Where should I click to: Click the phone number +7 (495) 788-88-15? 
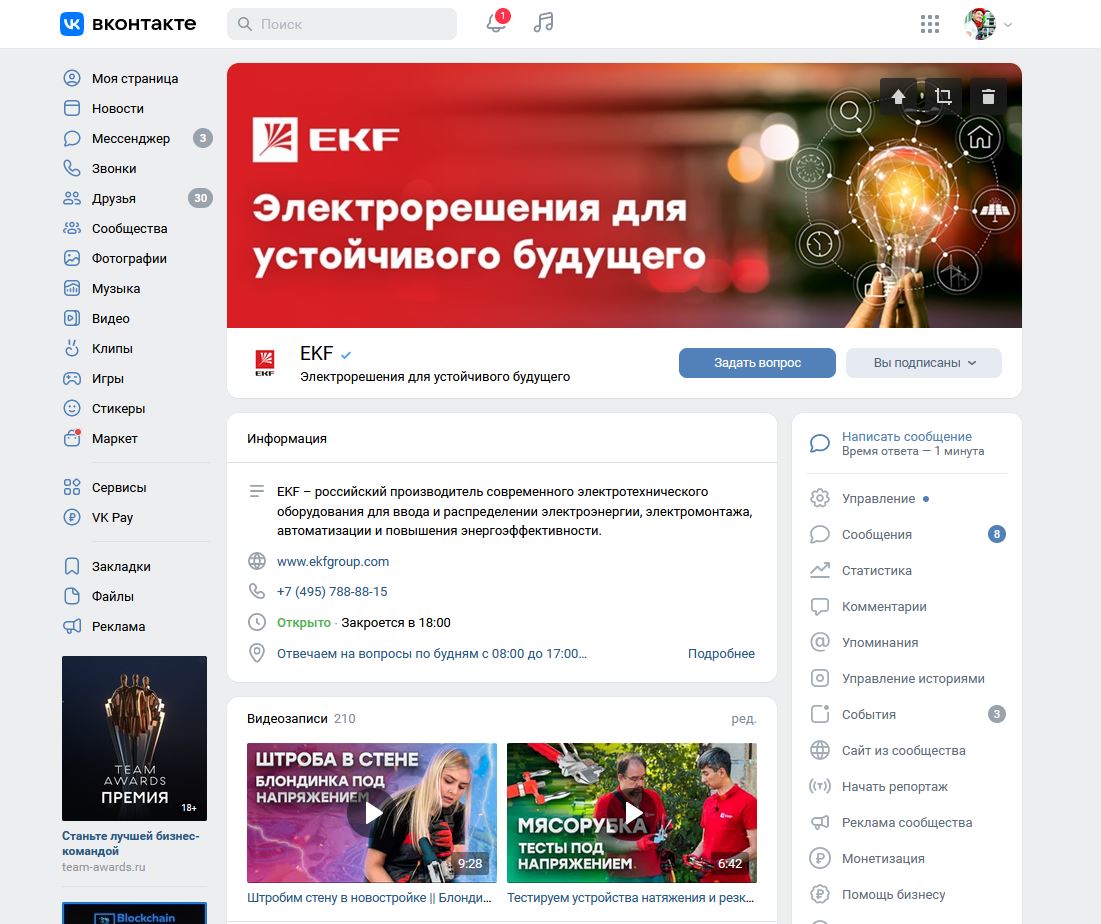[x=332, y=592]
